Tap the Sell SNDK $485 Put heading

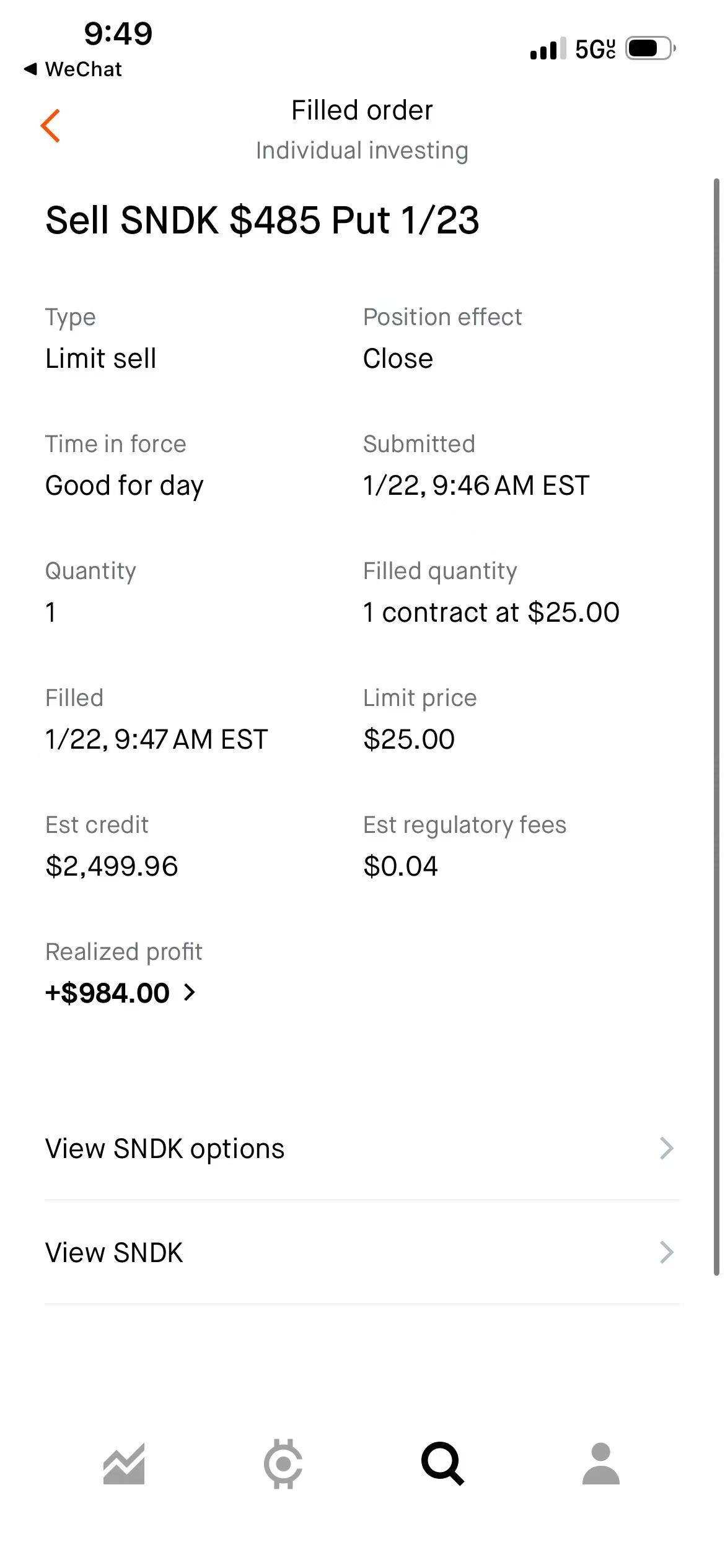click(x=262, y=220)
